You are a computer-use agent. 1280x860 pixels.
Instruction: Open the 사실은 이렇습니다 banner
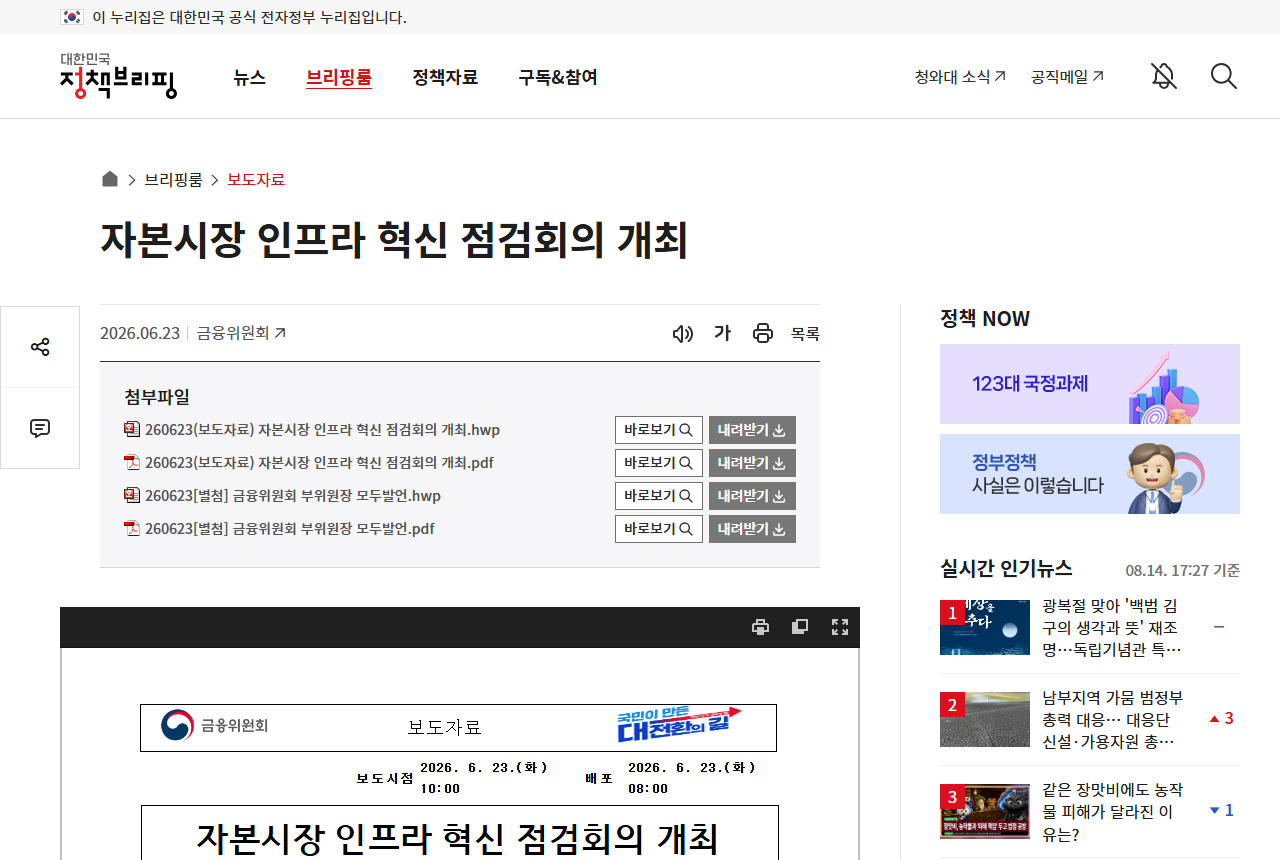point(1090,474)
